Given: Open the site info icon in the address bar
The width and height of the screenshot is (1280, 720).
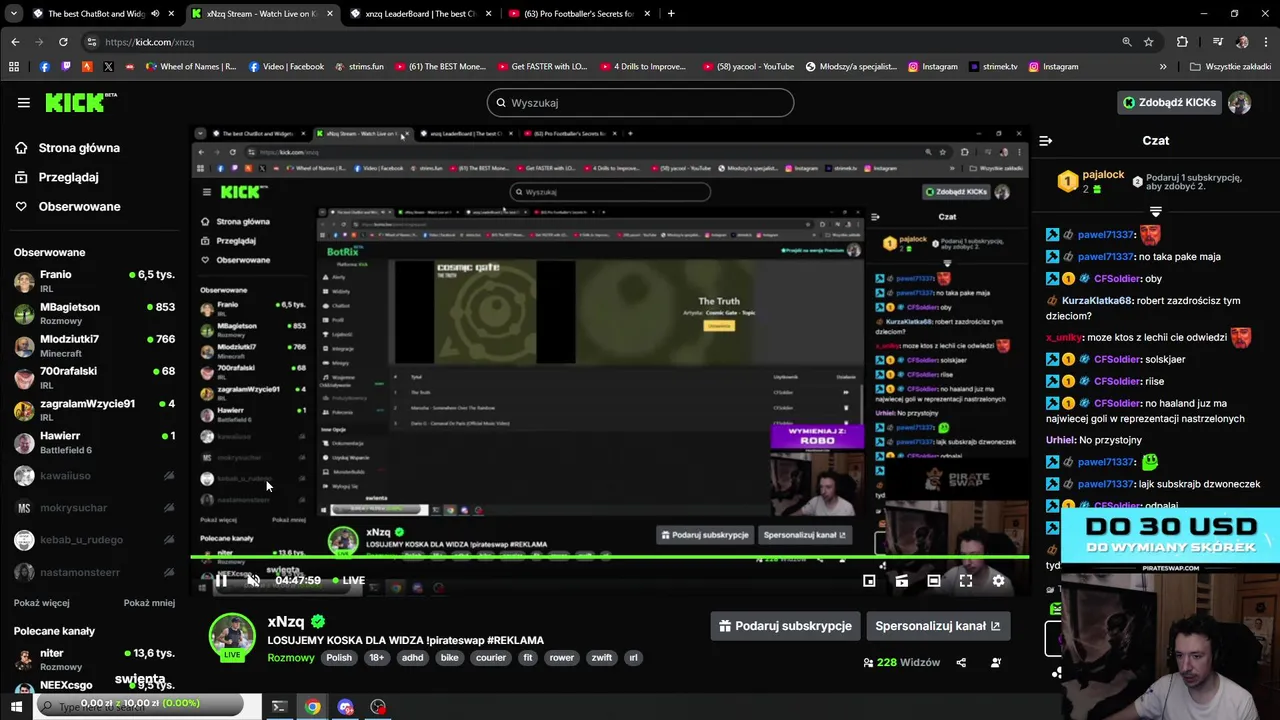Looking at the screenshot, I should pos(92,42).
